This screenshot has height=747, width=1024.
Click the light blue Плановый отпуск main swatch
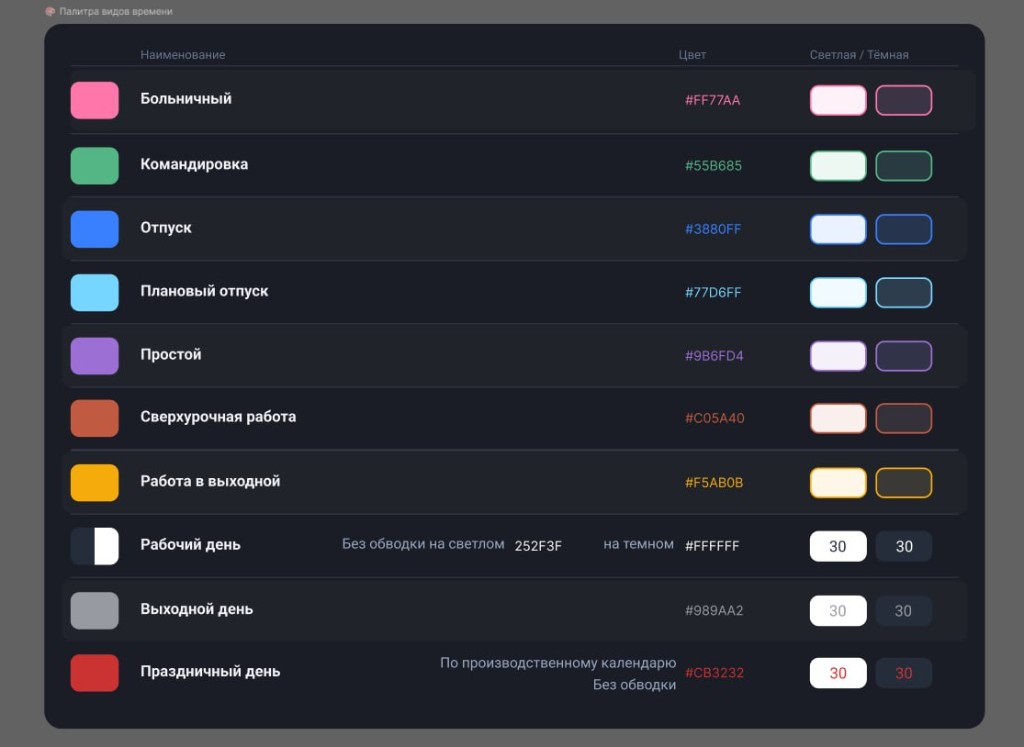click(95, 293)
